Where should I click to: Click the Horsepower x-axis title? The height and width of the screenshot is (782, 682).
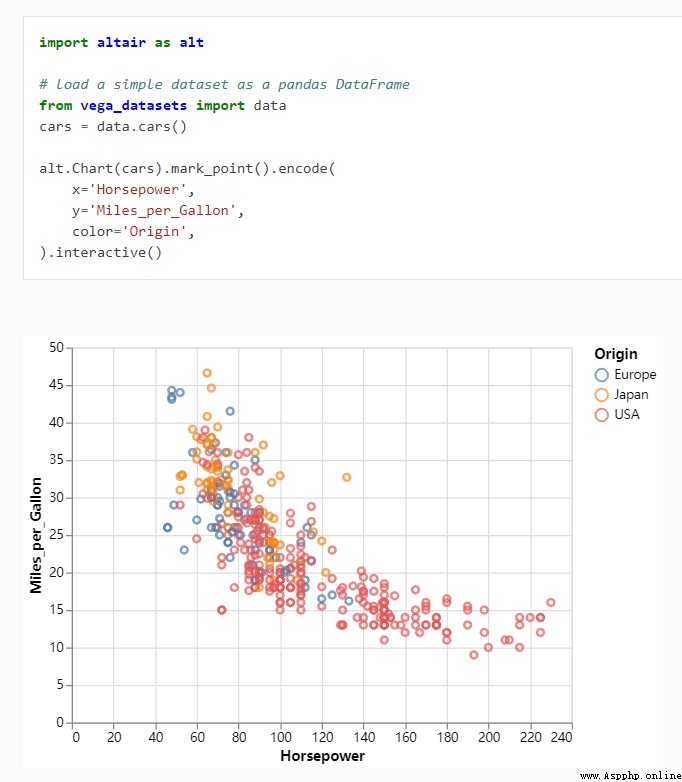(322, 756)
